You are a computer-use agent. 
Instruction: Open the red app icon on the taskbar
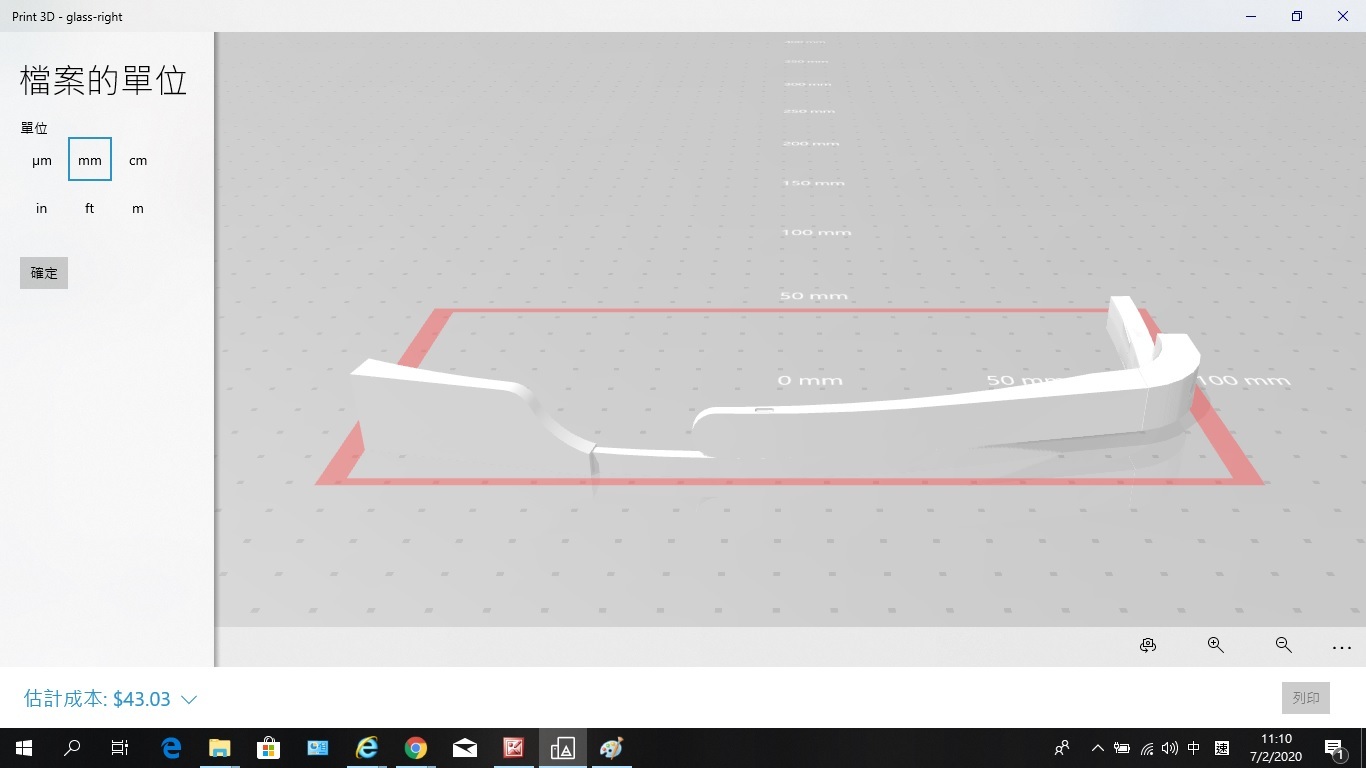514,748
